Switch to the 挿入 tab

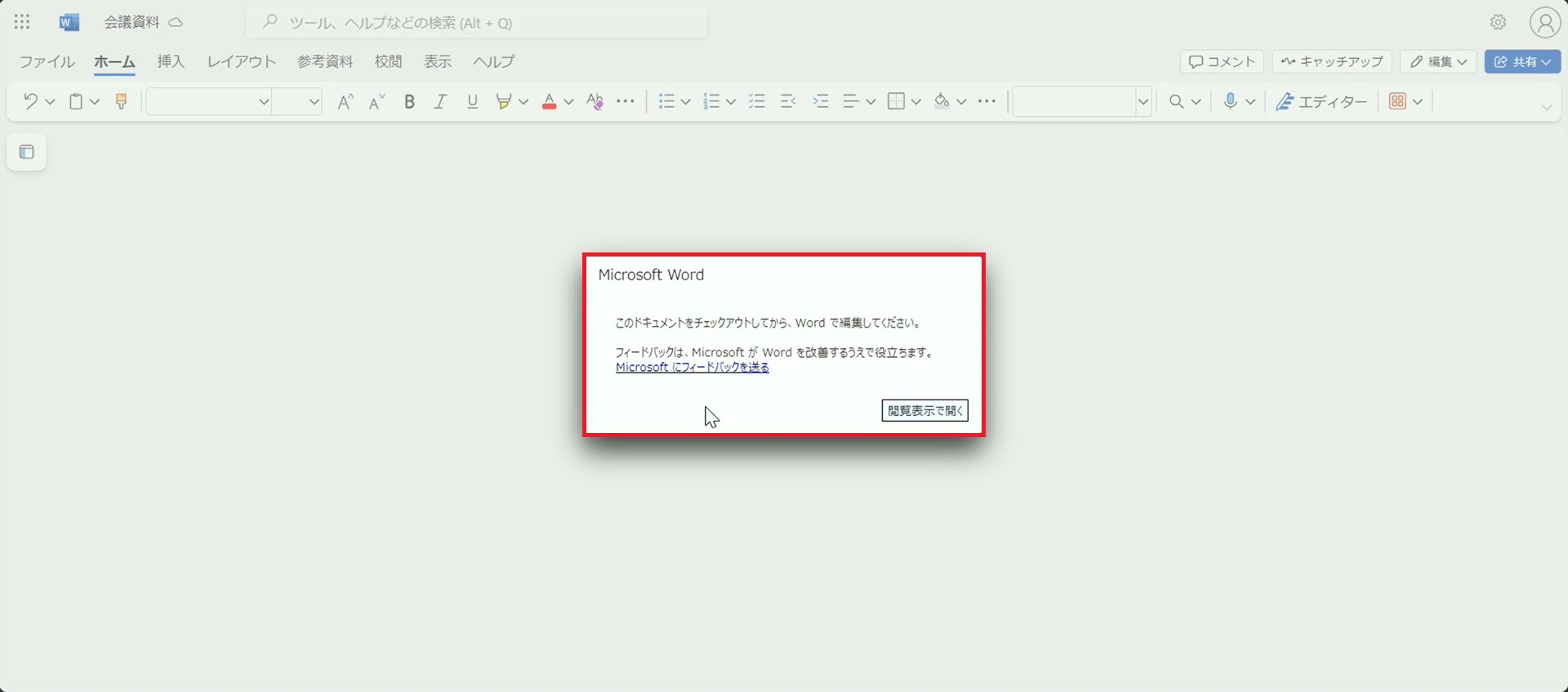coord(171,61)
